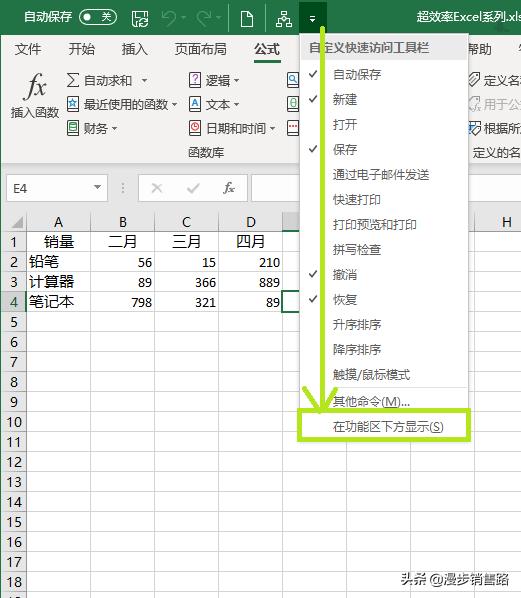Select column D header
521x598 pixels.
[250, 222]
